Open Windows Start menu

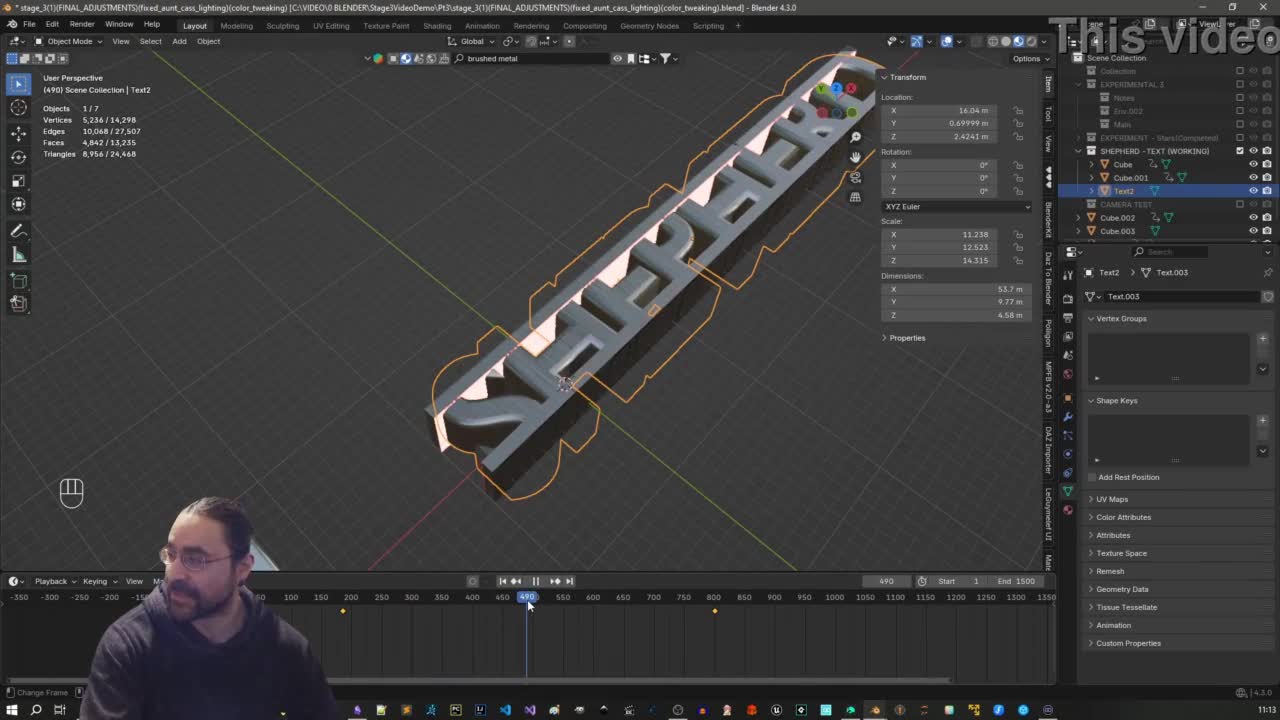click(12, 710)
